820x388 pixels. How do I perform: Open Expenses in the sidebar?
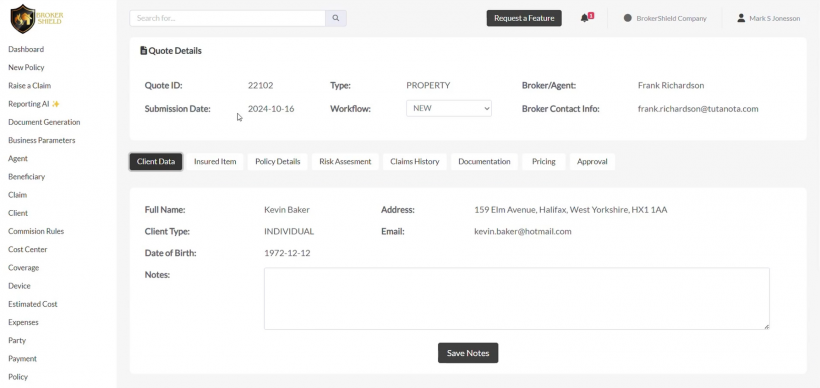24,323
